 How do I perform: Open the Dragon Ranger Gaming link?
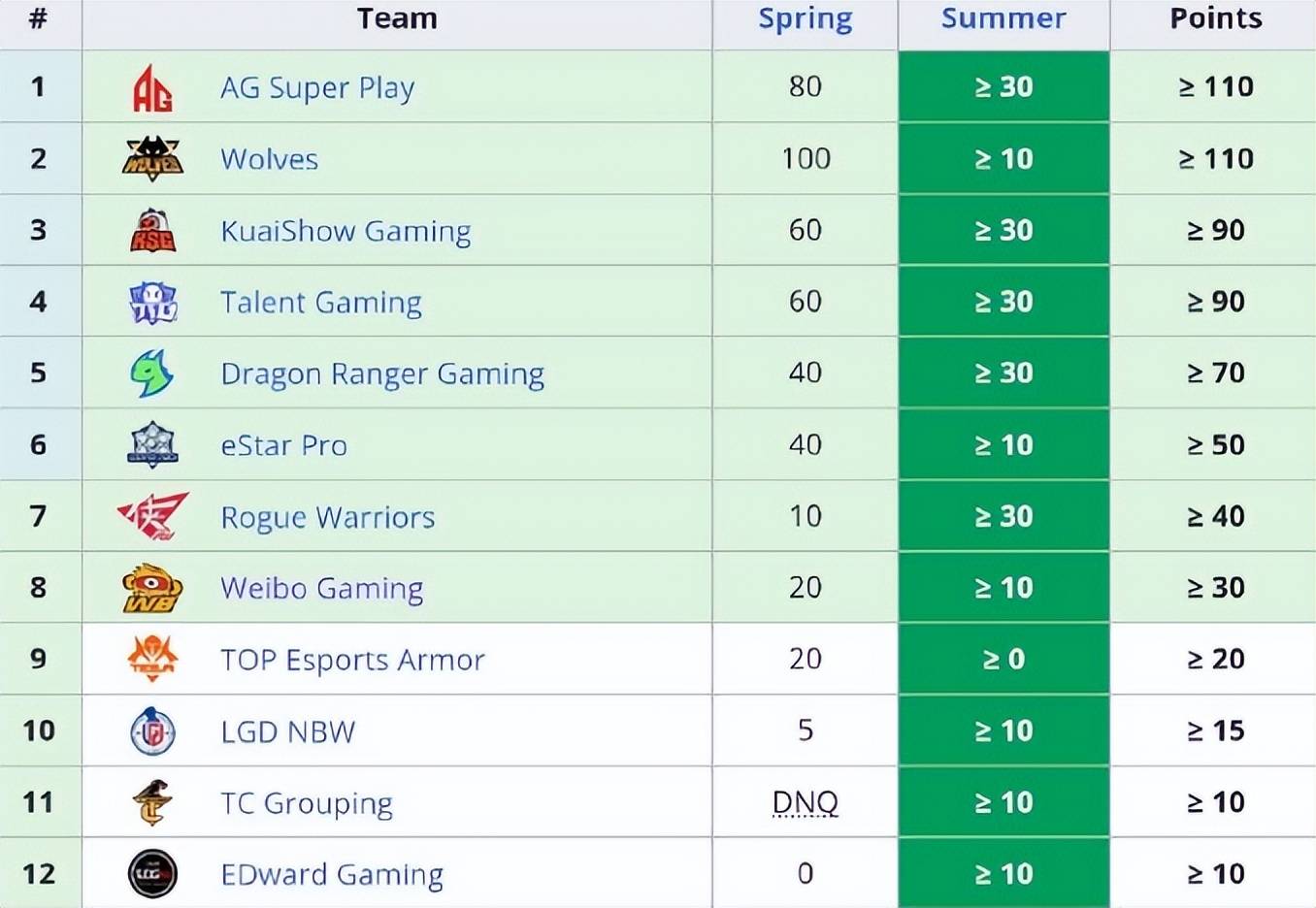coord(382,373)
